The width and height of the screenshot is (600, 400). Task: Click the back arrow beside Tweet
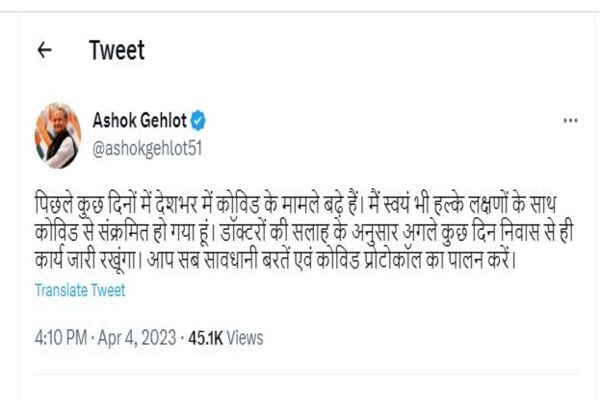click(43, 51)
